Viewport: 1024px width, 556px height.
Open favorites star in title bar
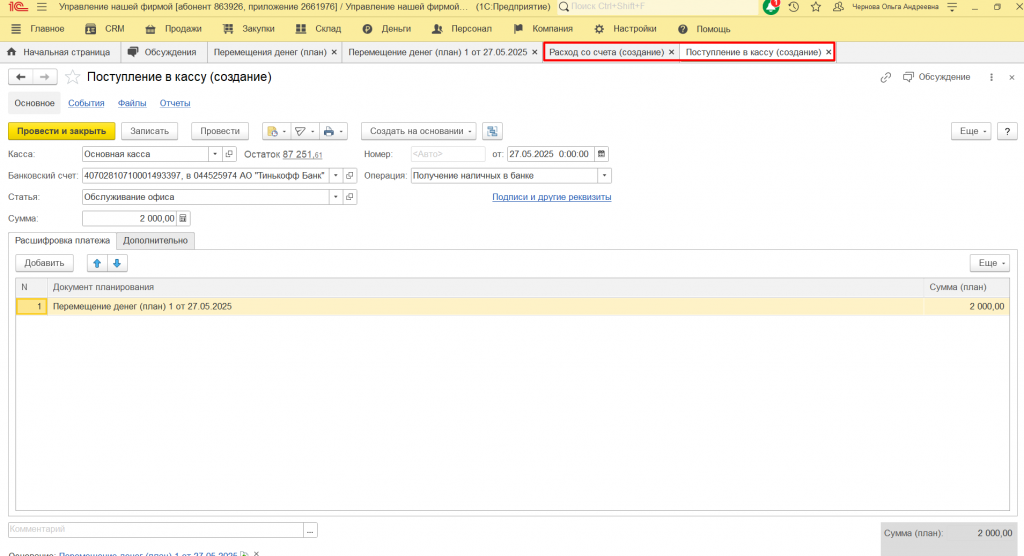pyautogui.click(x=816, y=7)
